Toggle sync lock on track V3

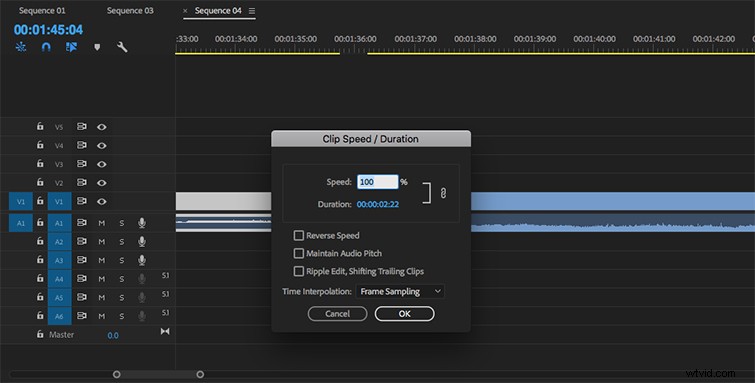(82, 164)
